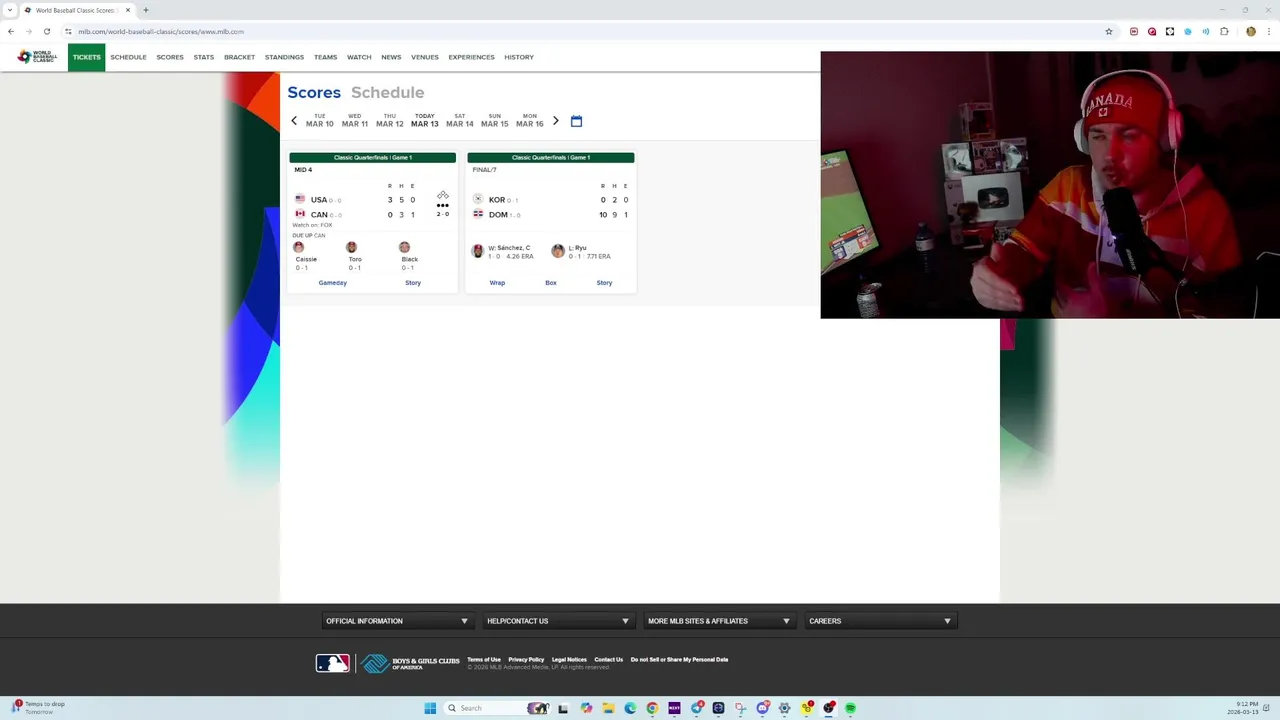Screen dimensions: 1280x720
Task: Click the Caissie player headshot
Action: point(298,247)
